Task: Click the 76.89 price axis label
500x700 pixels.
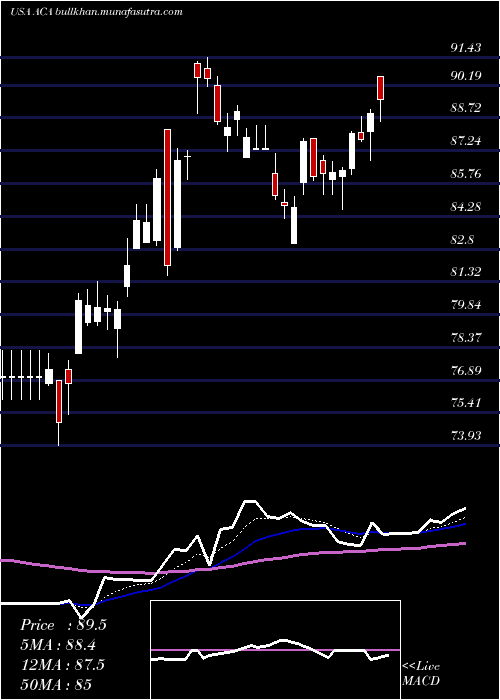Action: [466, 371]
